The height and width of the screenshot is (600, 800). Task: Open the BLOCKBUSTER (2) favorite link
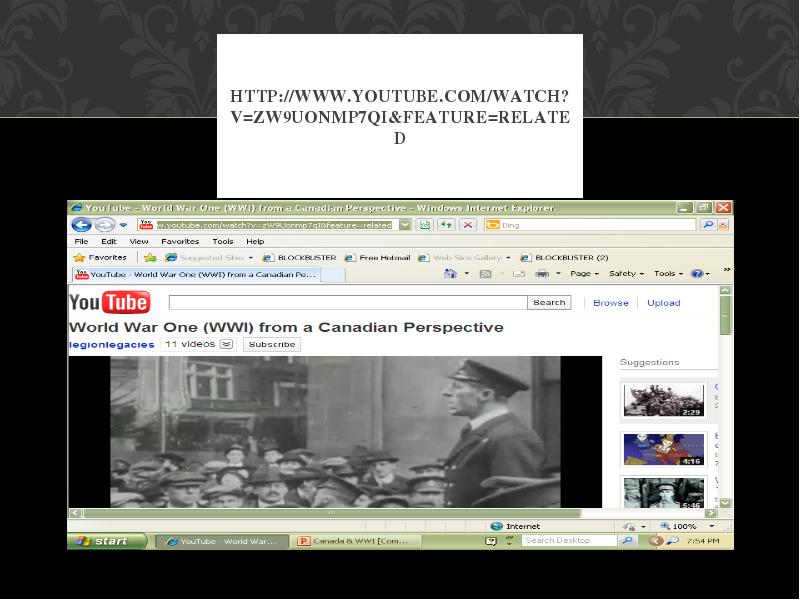click(x=564, y=258)
